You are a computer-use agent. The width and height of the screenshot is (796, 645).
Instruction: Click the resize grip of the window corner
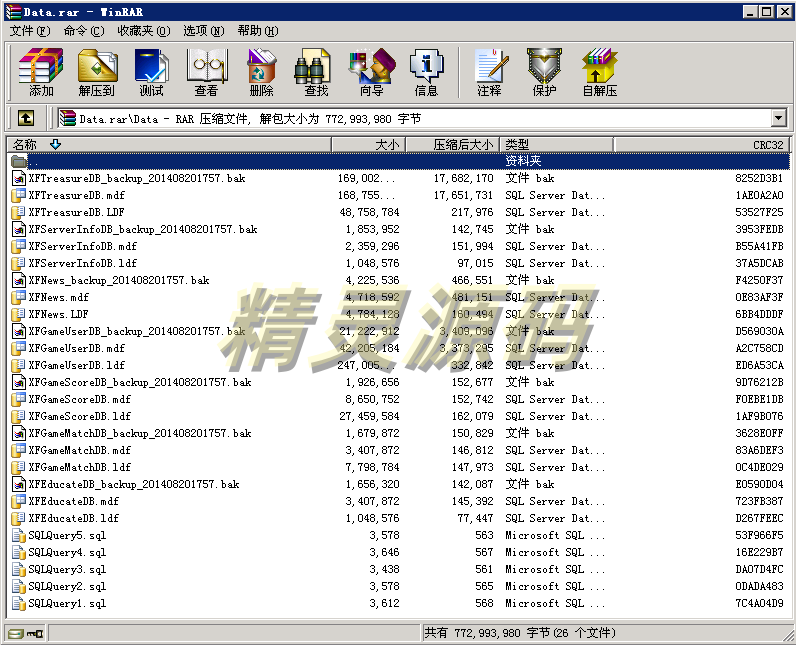coord(788,636)
